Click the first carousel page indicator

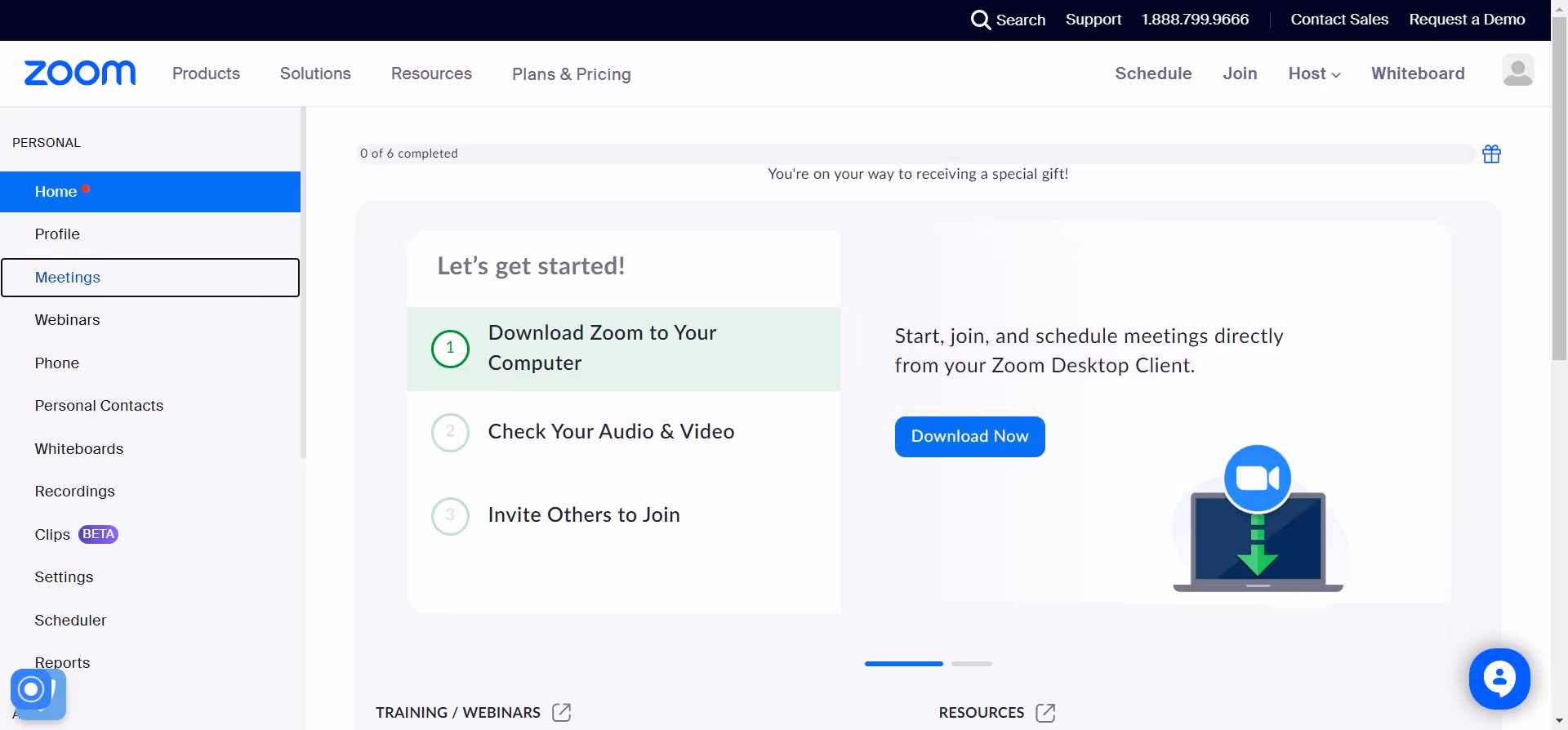pyautogui.click(x=903, y=664)
